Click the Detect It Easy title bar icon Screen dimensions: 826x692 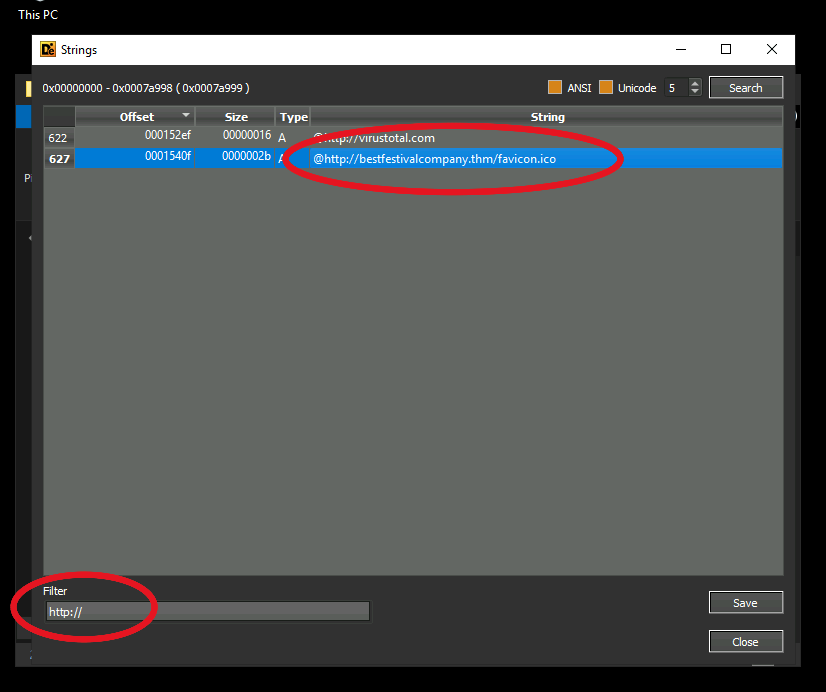[47, 50]
